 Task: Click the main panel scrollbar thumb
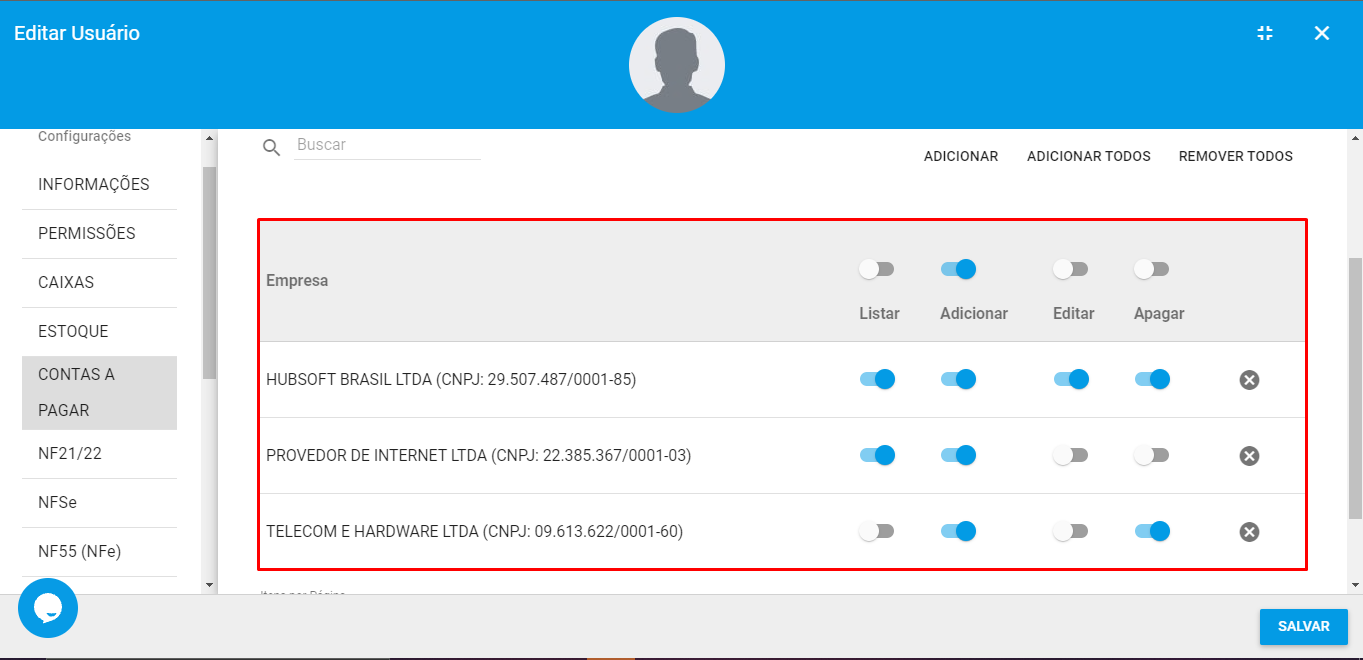[1355, 388]
